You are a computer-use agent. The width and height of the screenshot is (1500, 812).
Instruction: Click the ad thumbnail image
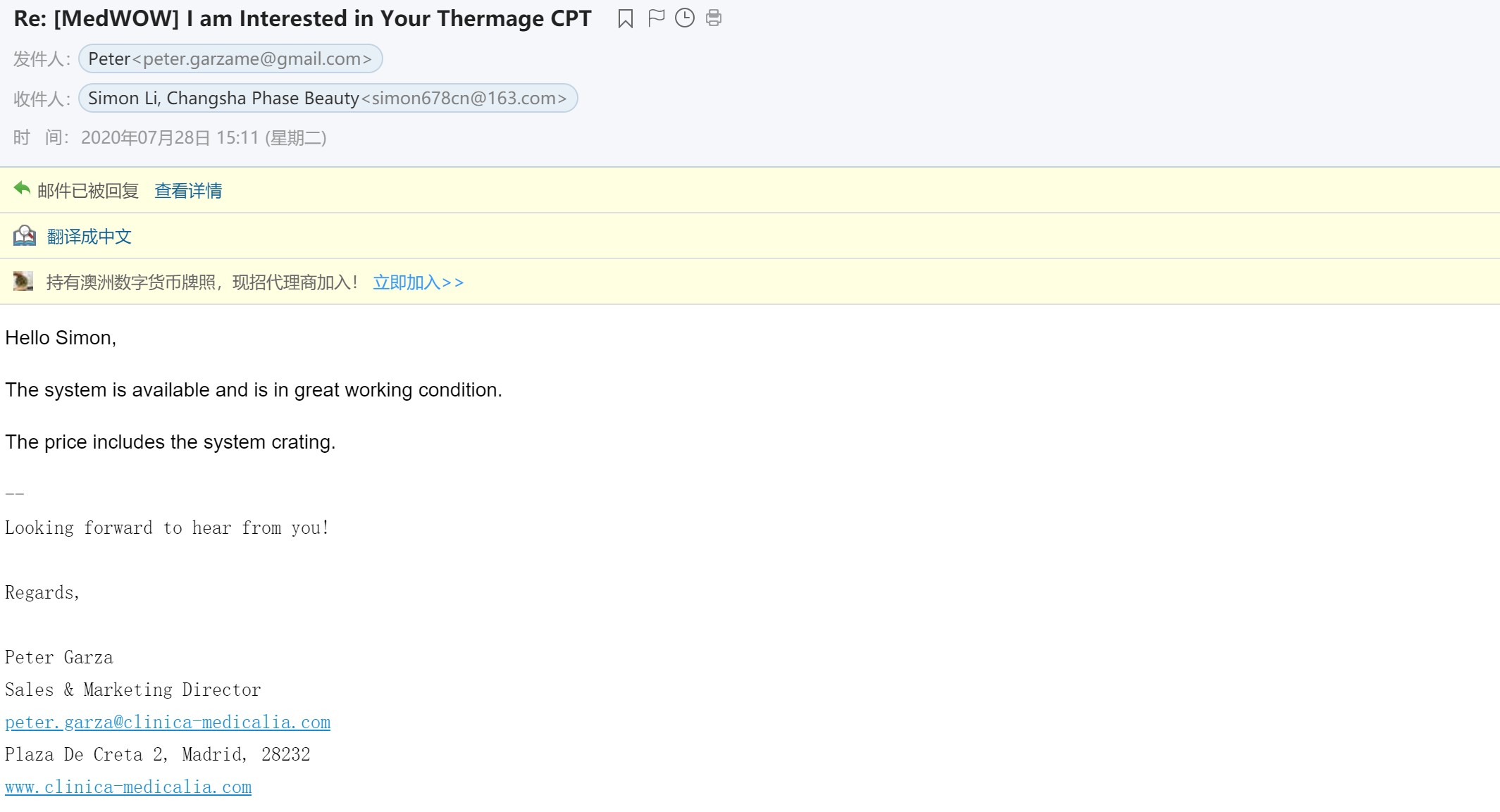pos(23,282)
